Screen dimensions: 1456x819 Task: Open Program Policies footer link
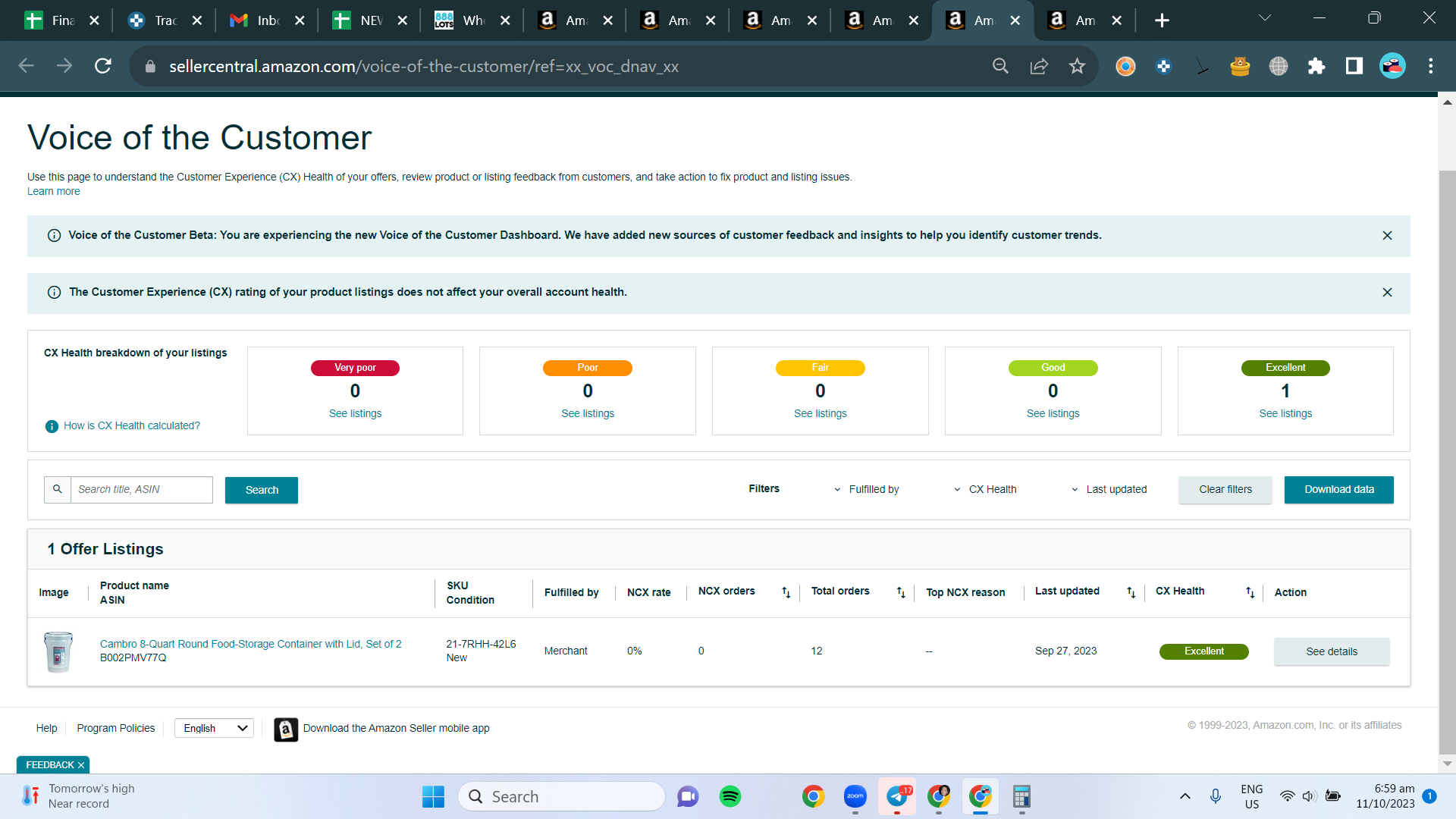[x=116, y=728]
